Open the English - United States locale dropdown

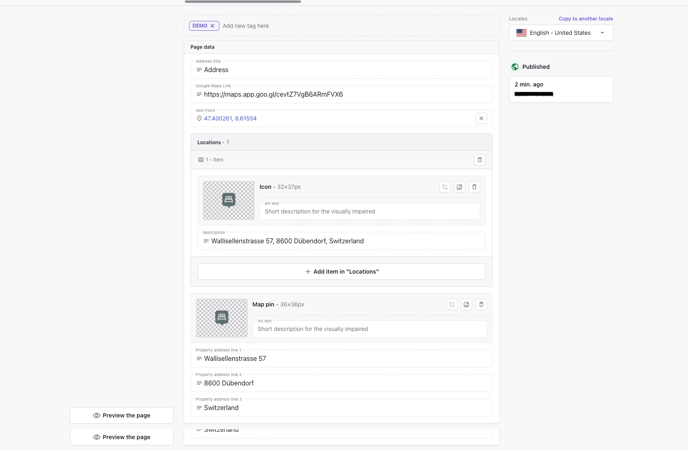561,33
